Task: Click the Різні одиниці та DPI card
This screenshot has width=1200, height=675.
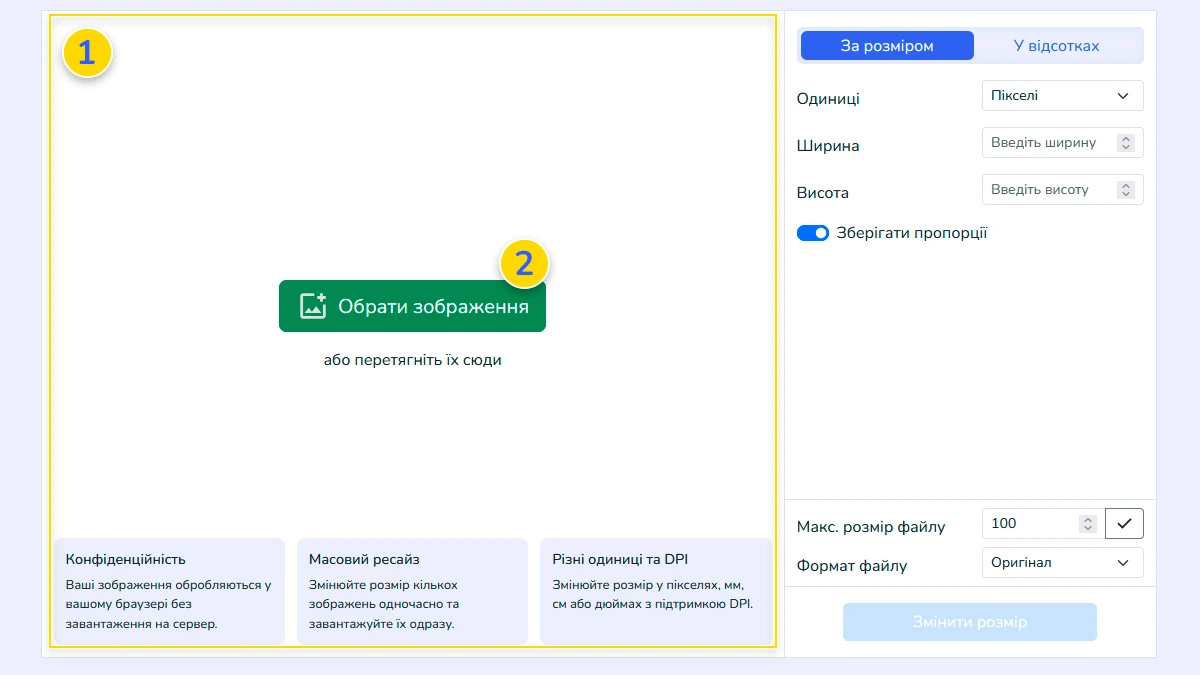Action: (x=655, y=591)
